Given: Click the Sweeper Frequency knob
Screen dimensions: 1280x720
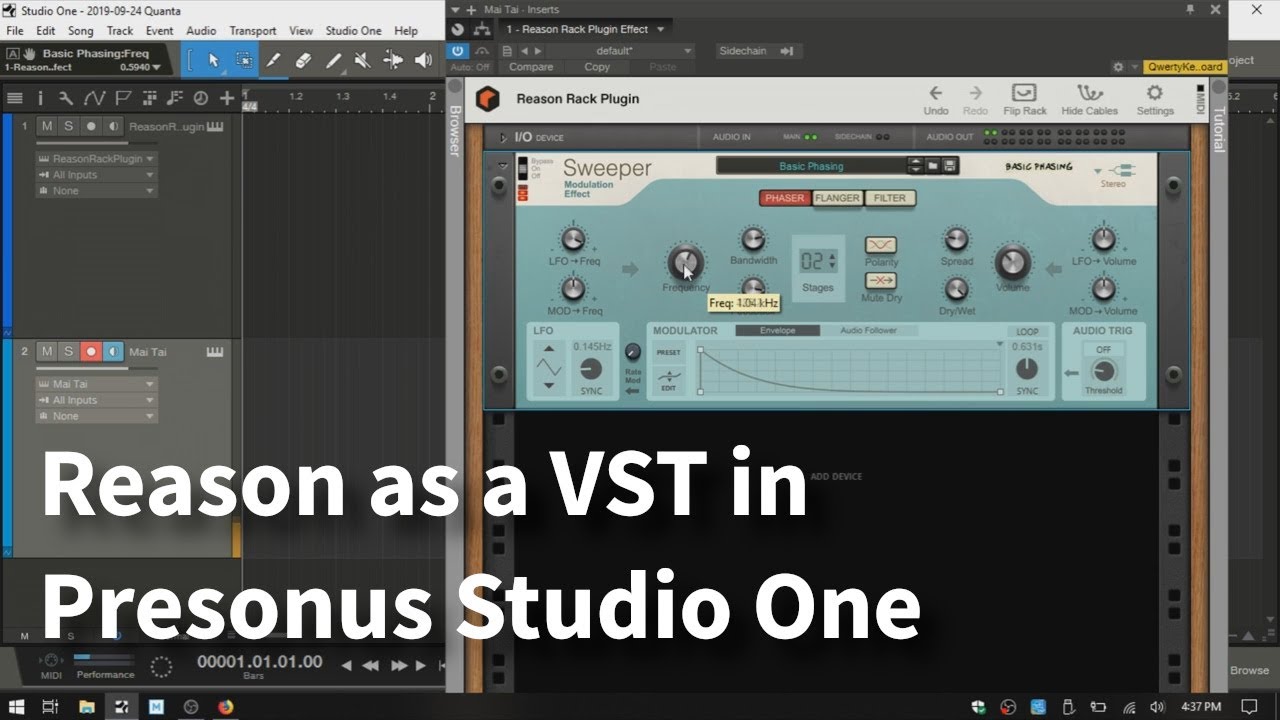Looking at the screenshot, I should pyautogui.click(x=685, y=263).
